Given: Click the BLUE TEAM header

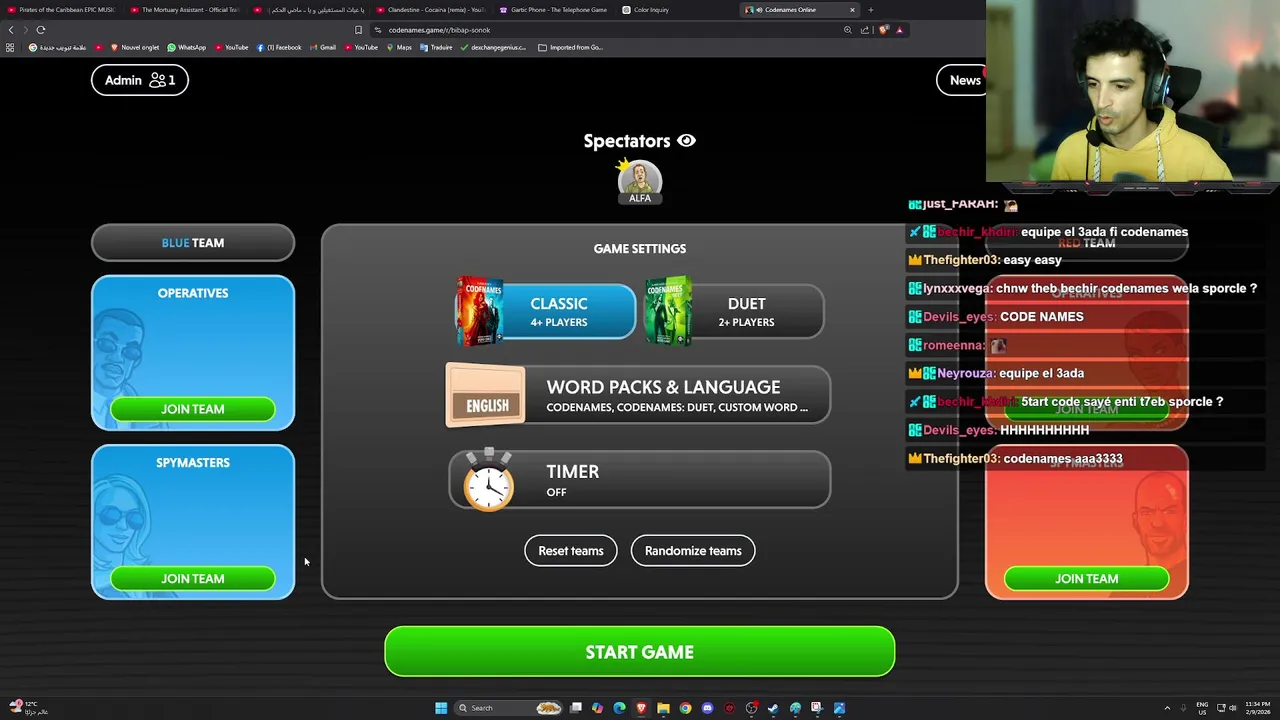Looking at the screenshot, I should (193, 243).
